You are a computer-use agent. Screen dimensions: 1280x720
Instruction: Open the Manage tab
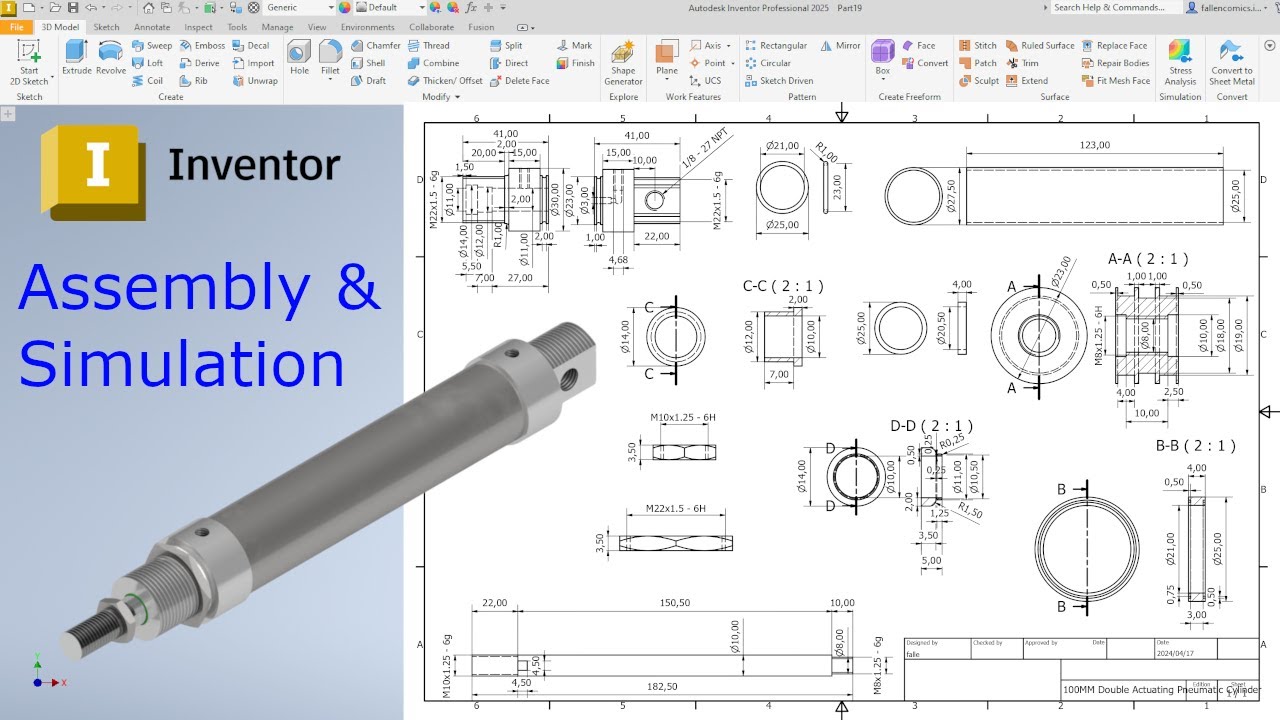(277, 27)
